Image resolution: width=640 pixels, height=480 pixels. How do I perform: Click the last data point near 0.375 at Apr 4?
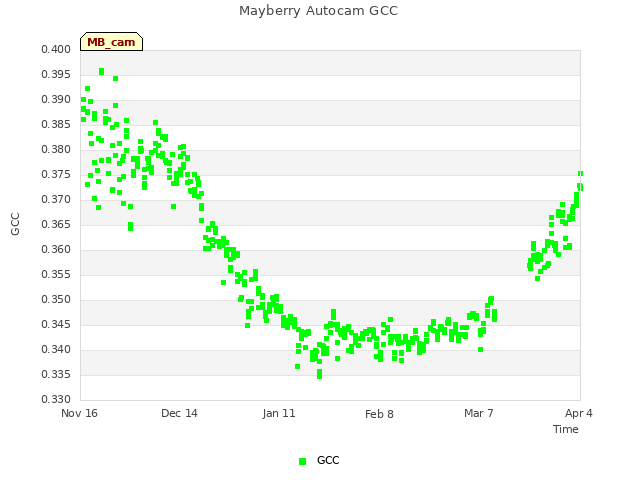tap(580, 173)
